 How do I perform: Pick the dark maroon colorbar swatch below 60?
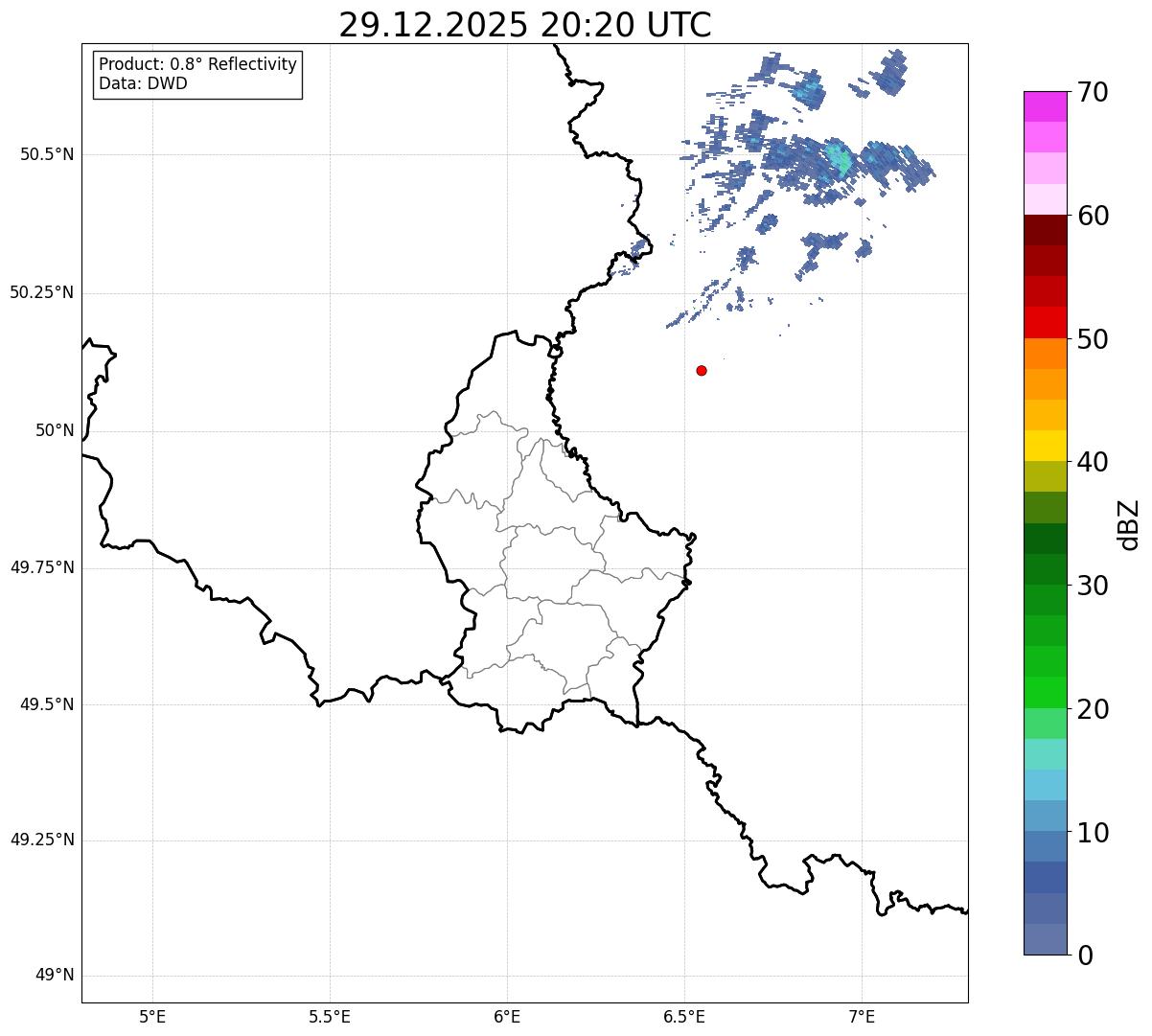point(1045,231)
